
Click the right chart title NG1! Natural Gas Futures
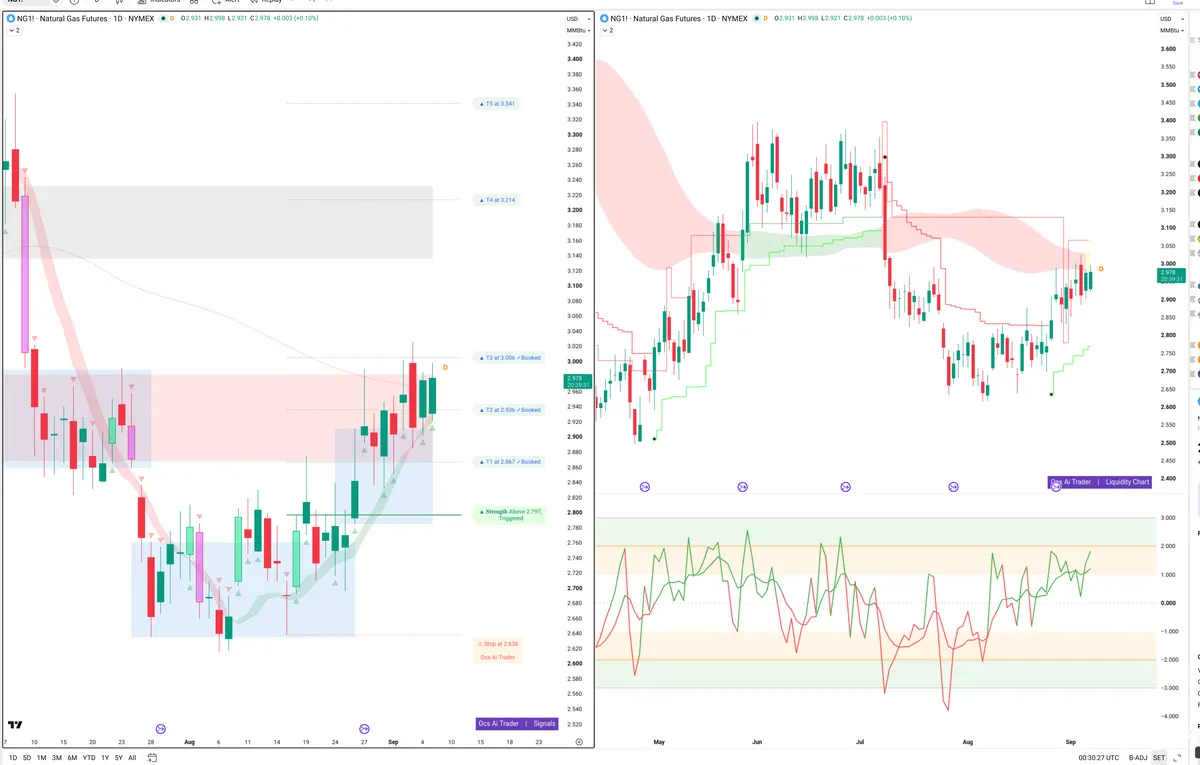coord(658,19)
